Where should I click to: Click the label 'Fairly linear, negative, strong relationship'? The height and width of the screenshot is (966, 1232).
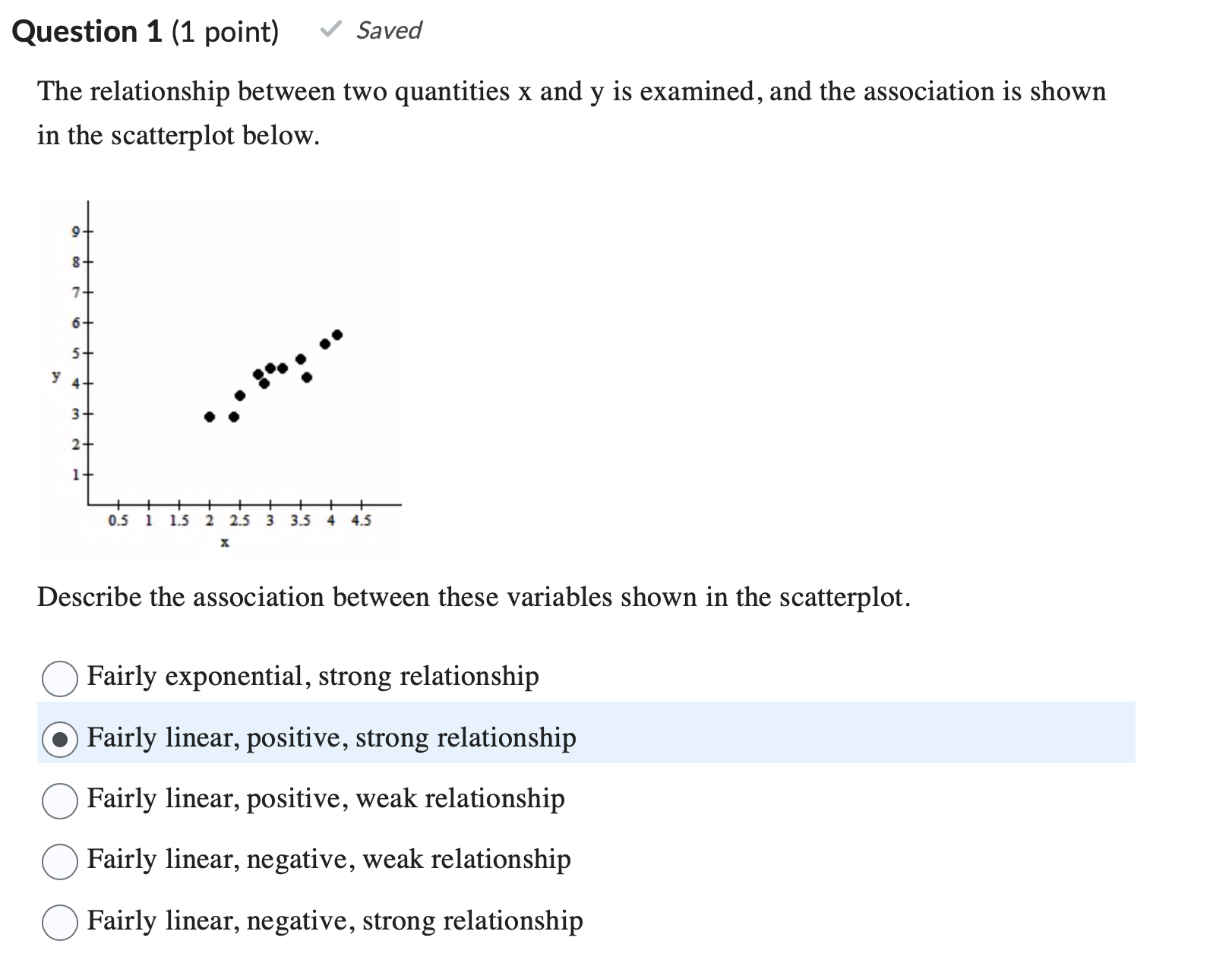[335, 921]
